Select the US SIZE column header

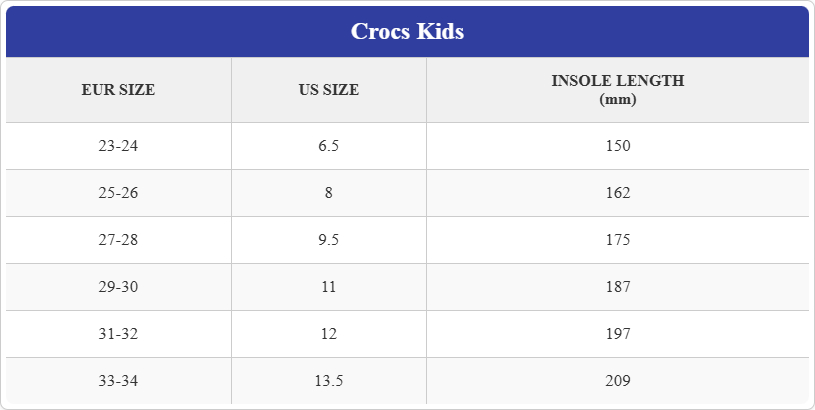(328, 90)
